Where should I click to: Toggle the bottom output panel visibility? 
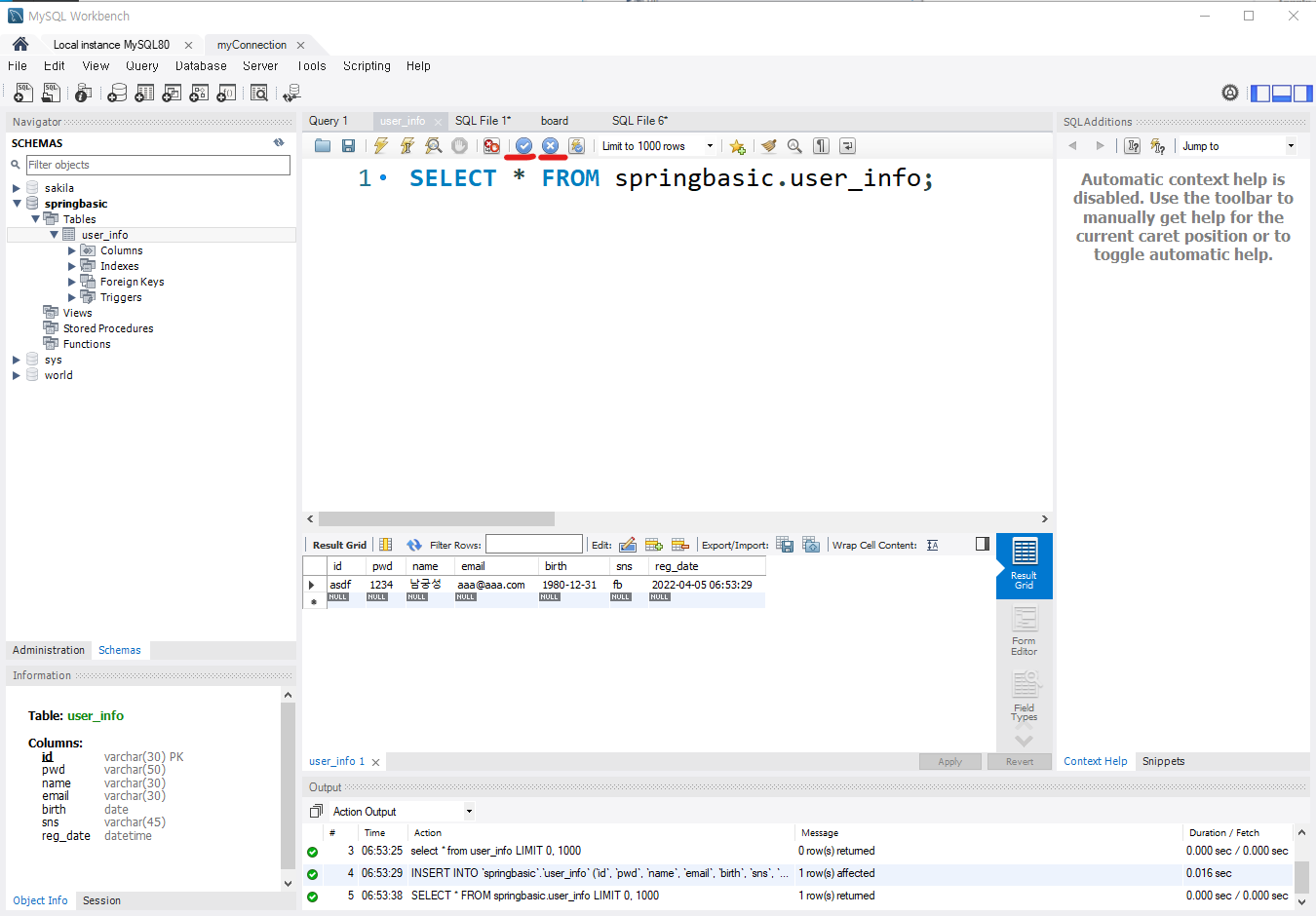point(1282,94)
